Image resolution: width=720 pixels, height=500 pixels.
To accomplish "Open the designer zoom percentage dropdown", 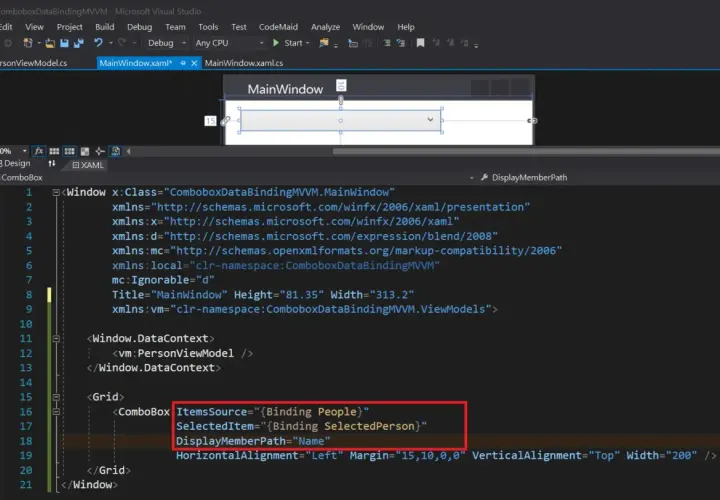I will (24, 151).
